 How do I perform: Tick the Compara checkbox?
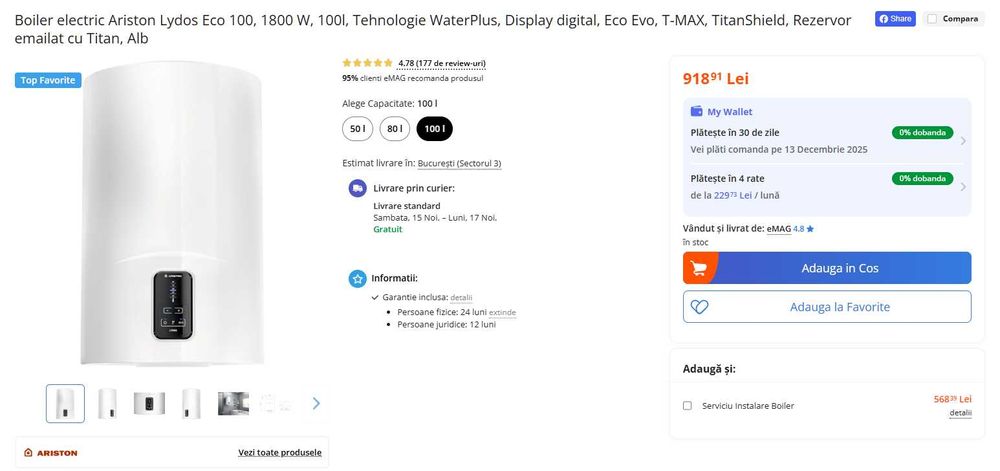click(x=932, y=19)
